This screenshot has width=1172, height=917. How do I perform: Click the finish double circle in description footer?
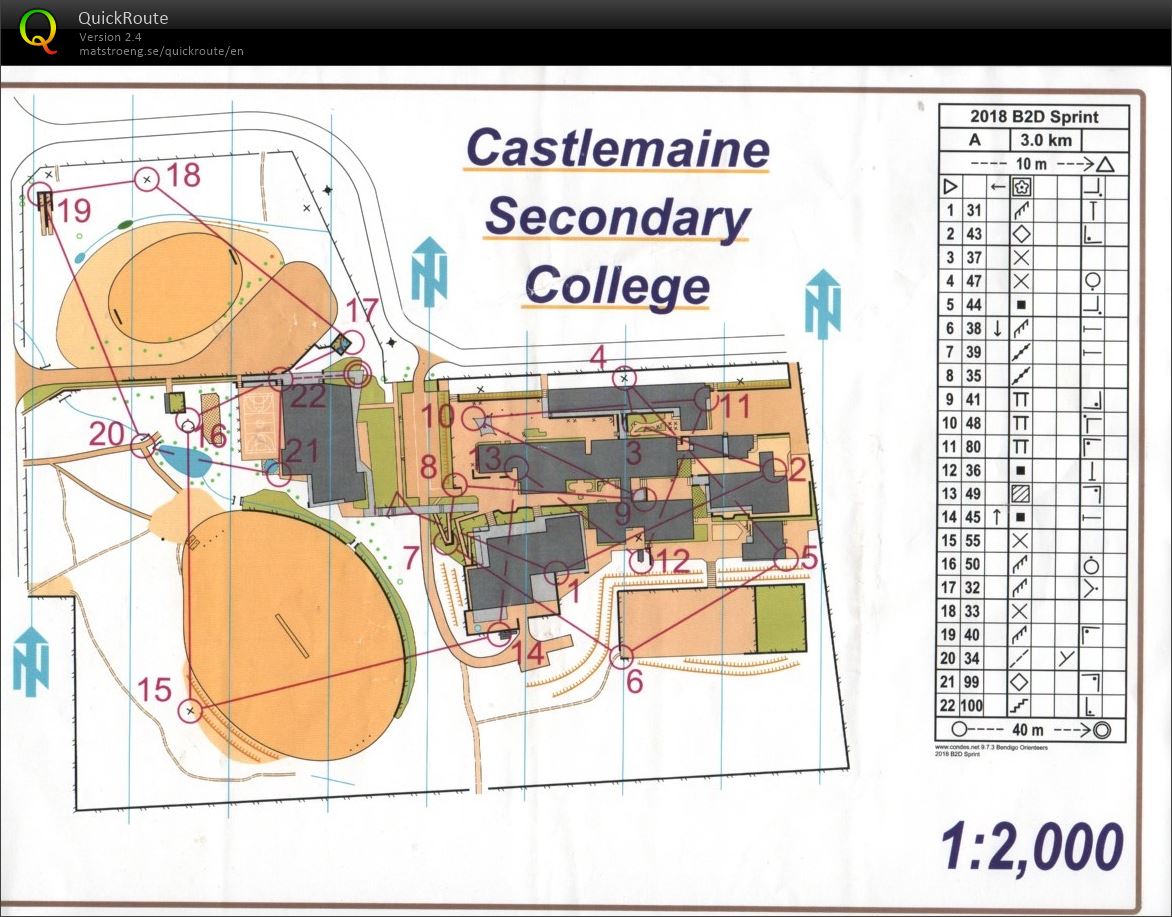tap(1102, 729)
